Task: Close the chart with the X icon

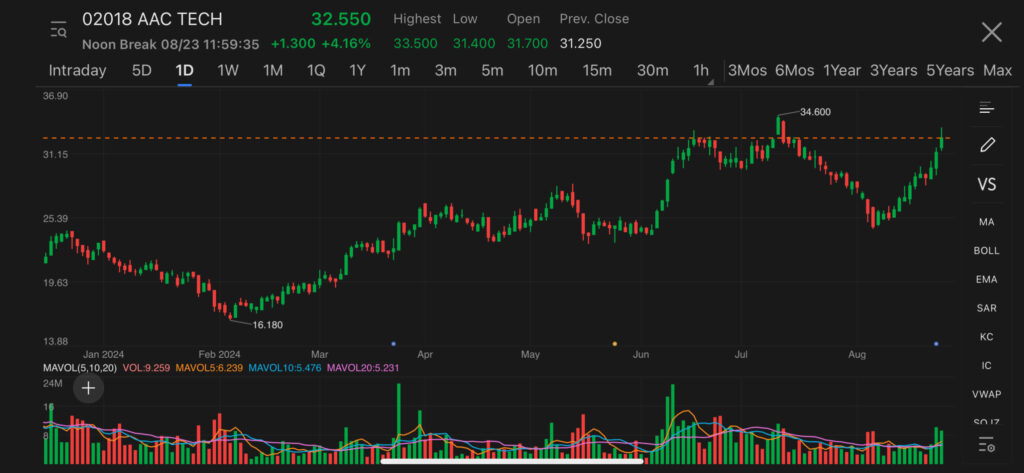Action: (991, 32)
